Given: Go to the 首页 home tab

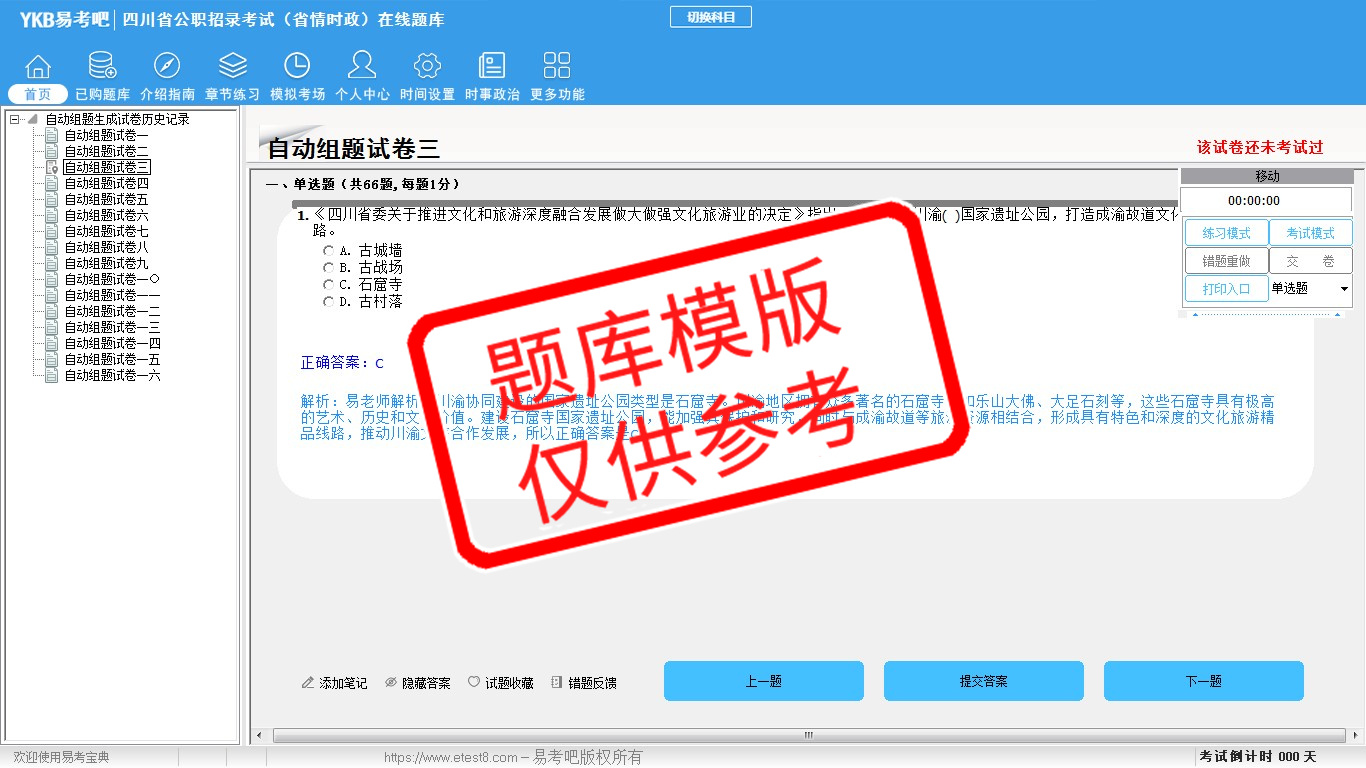Looking at the screenshot, I should pyautogui.click(x=38, y=94).
